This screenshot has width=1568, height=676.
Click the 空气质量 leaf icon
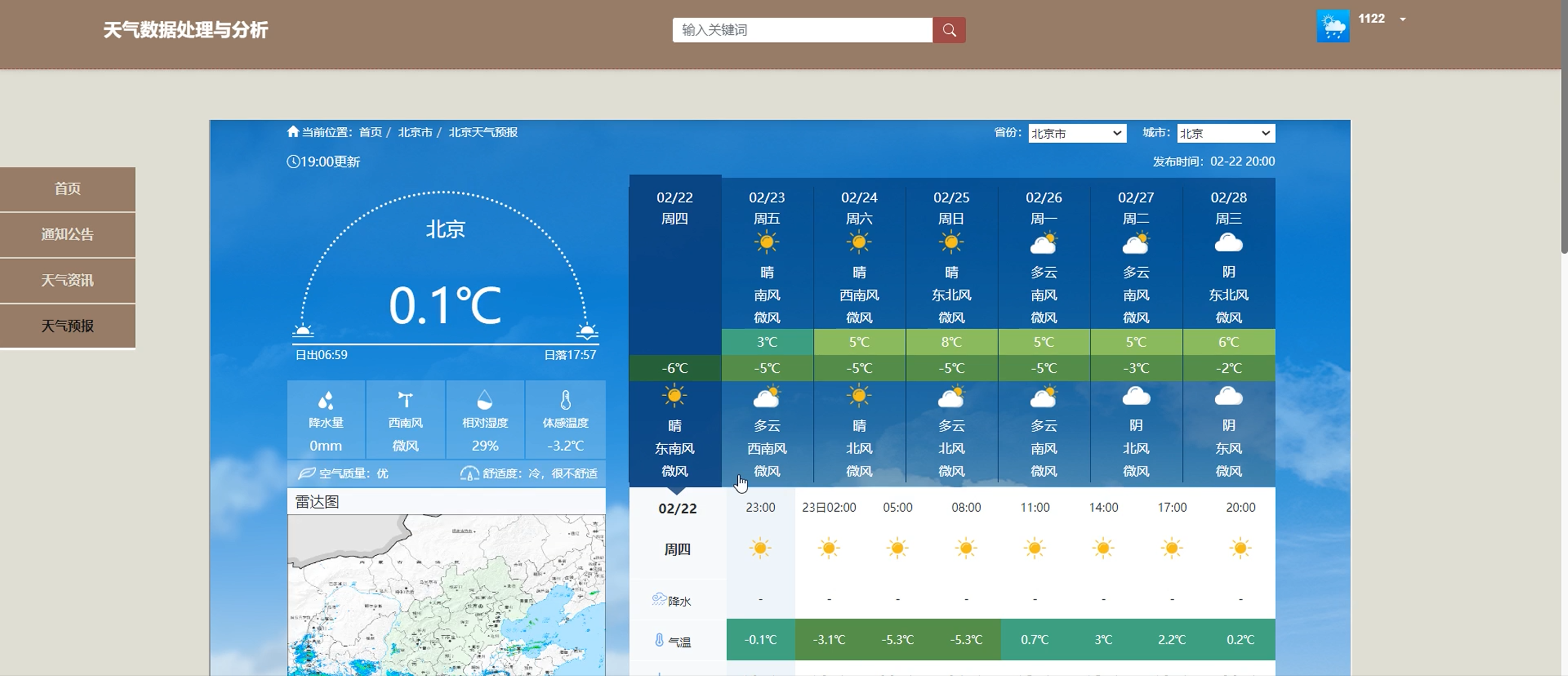click(307, 473)
